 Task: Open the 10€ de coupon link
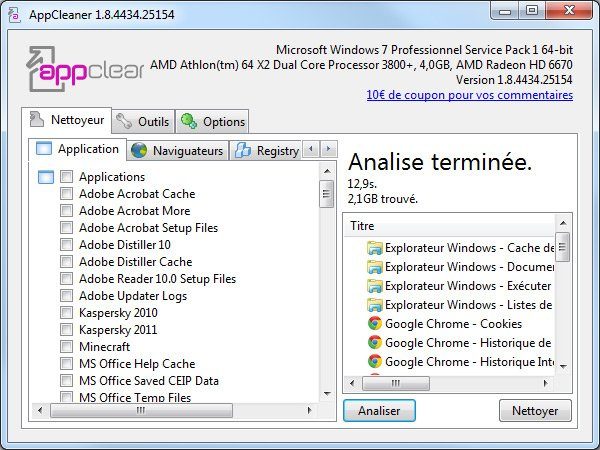pos(470,95)
